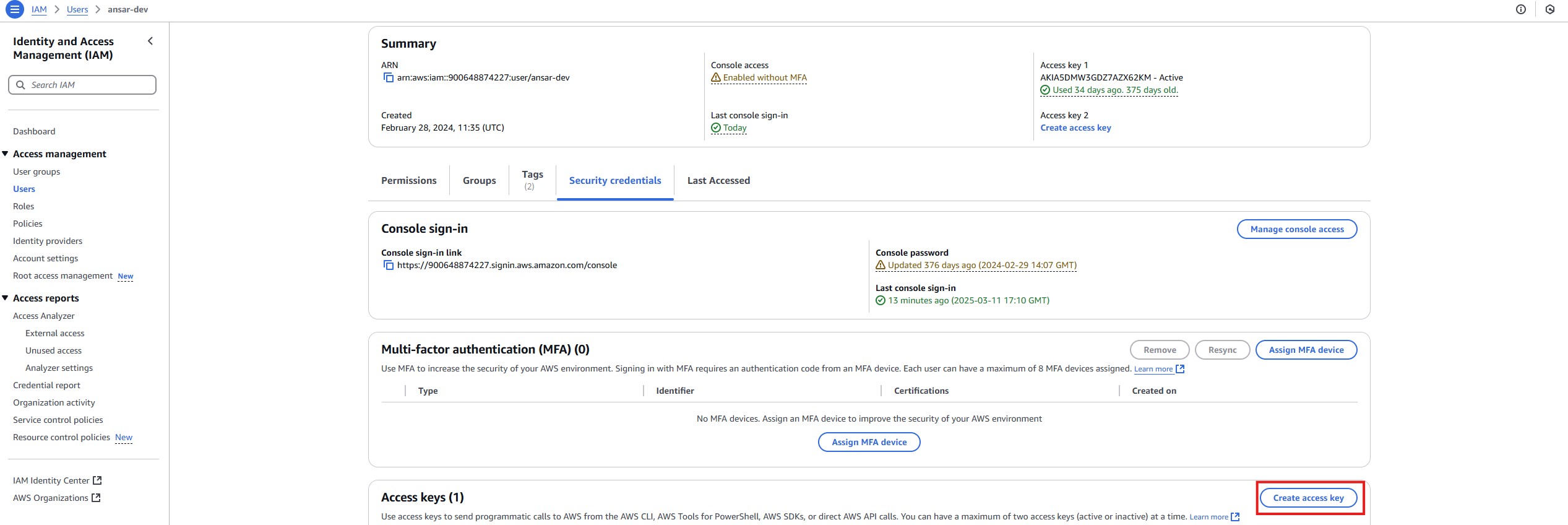Click Create access key link under Access key 2
Image resolution: width=1568 pixels, height=525 pixels.
coord(1075,128)
